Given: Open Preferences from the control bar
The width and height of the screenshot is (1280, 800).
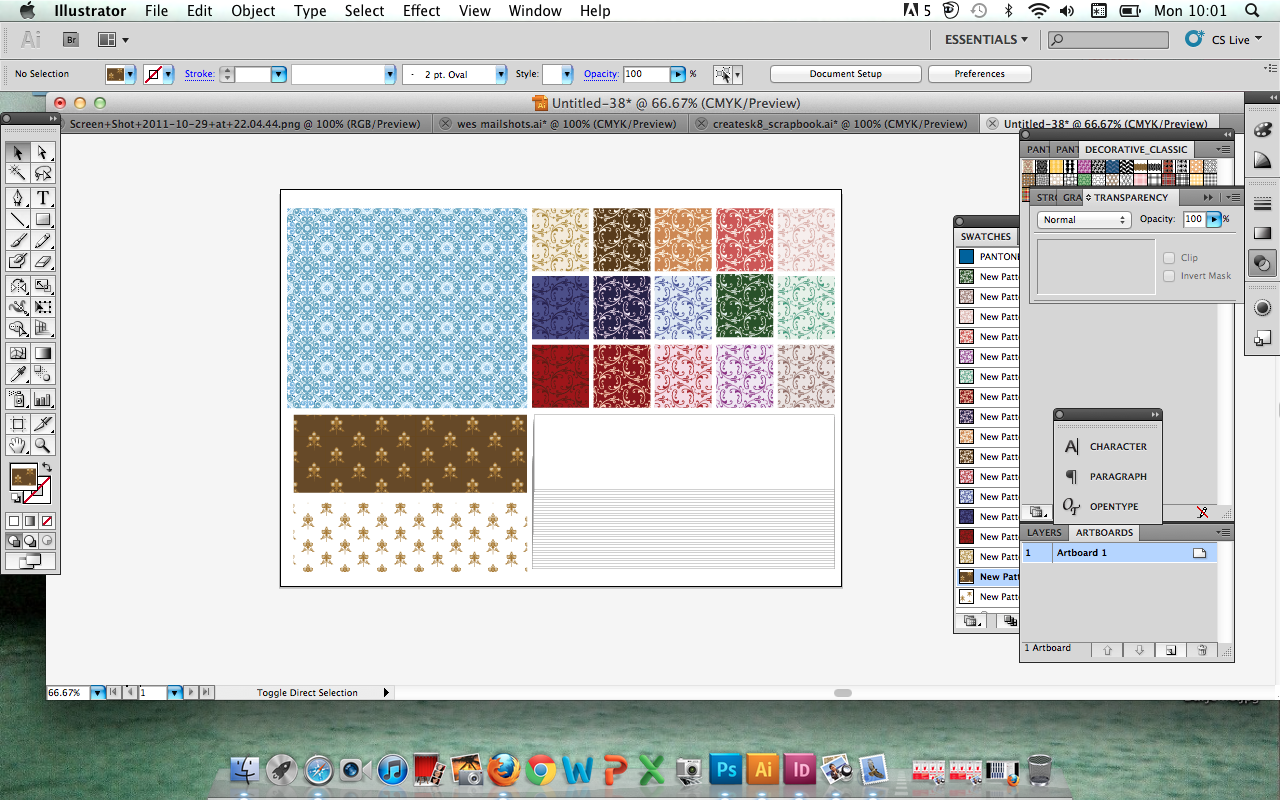Looking at the screenshot, I should click(979, 73).
